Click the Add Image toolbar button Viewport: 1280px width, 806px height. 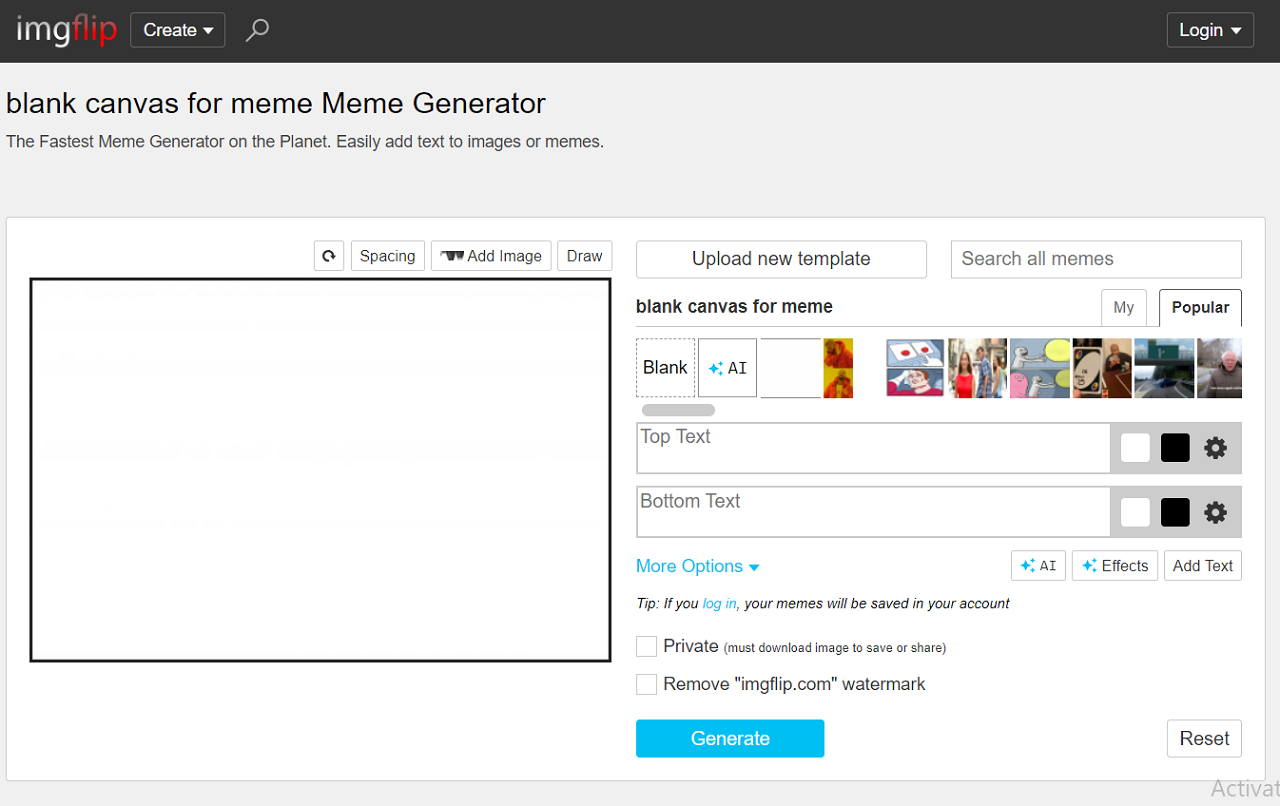pyautogui.click(x=491, y=255)
